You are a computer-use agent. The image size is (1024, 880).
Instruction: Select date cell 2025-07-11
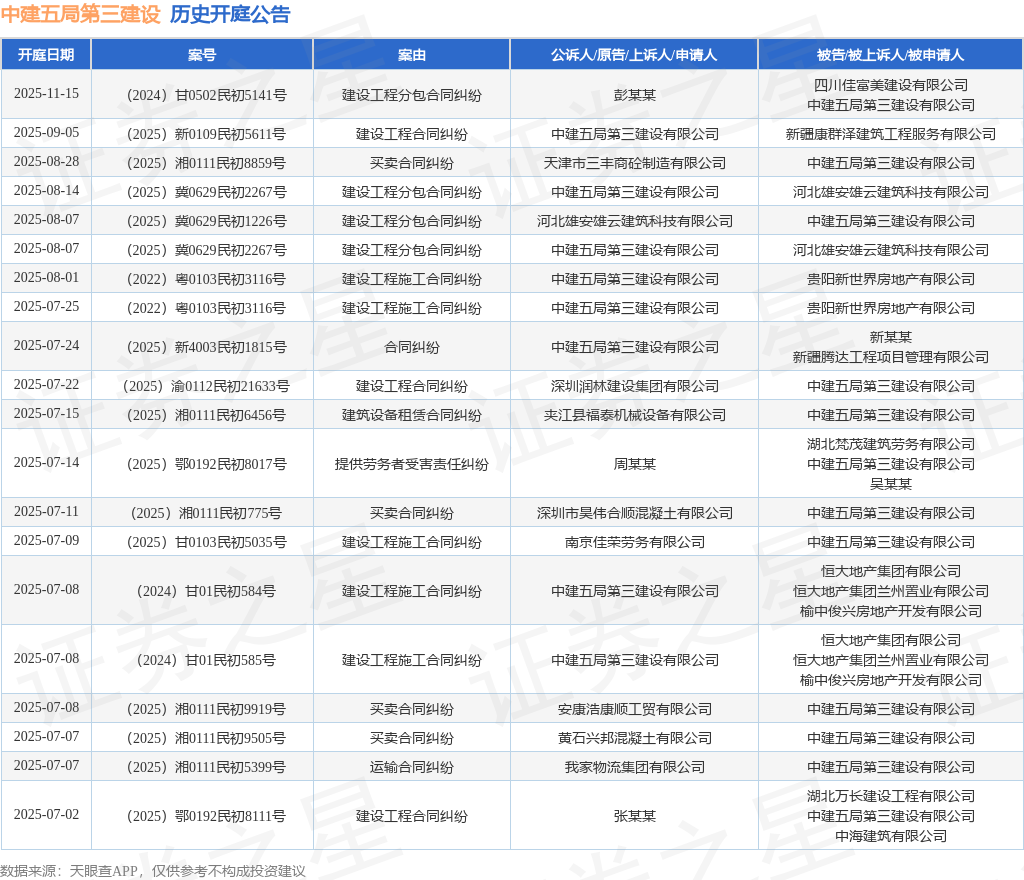pyautogui.click(x=46, y=511)
